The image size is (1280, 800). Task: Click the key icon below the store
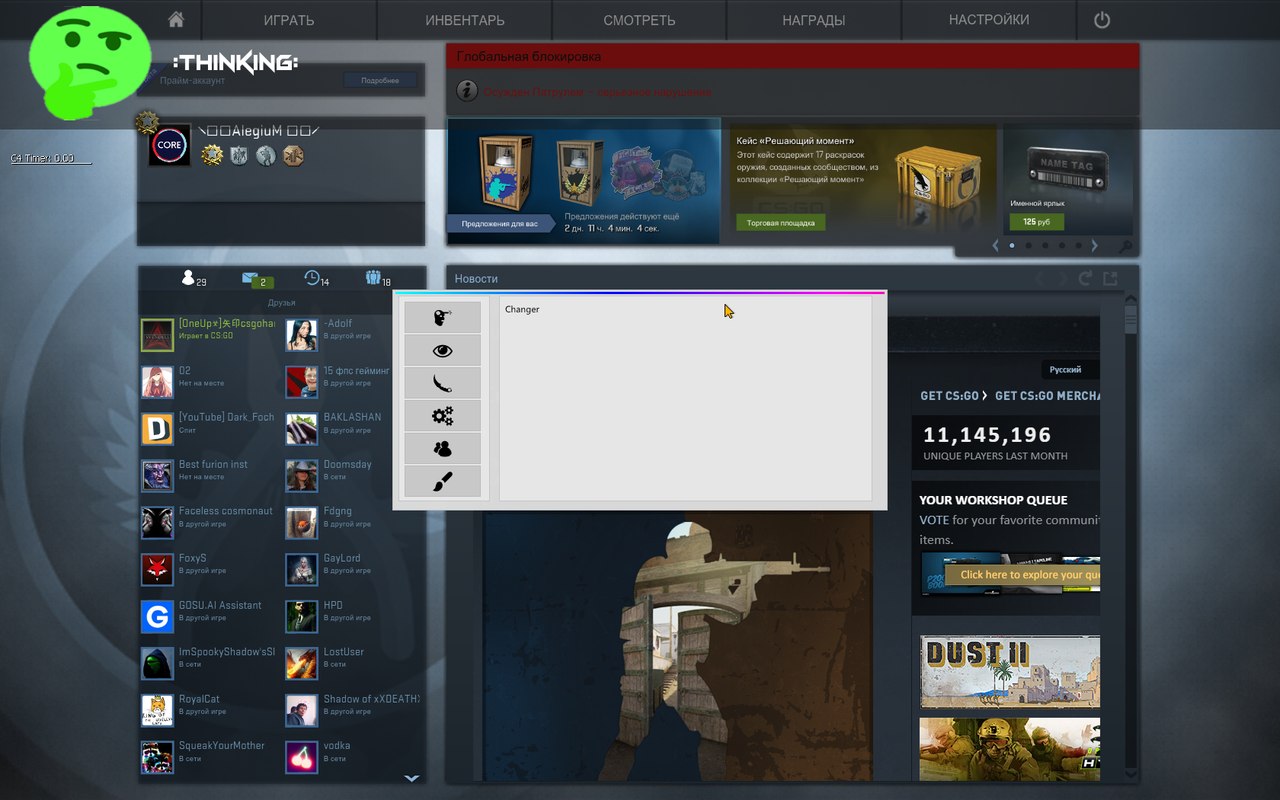point(1125,247)
